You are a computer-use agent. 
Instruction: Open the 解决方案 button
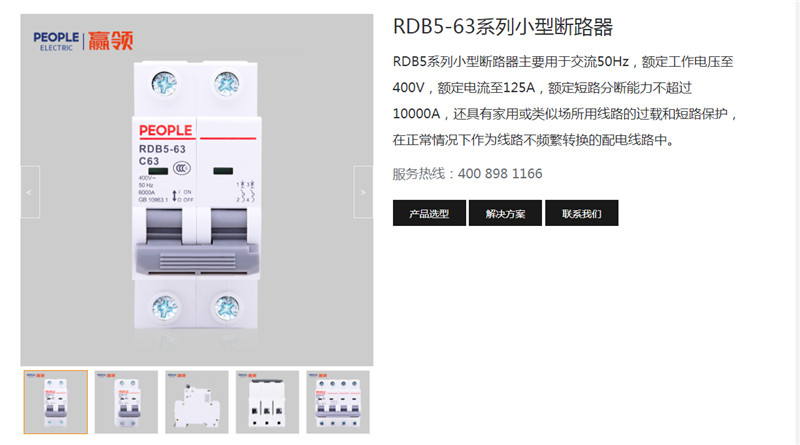[505, 213]
